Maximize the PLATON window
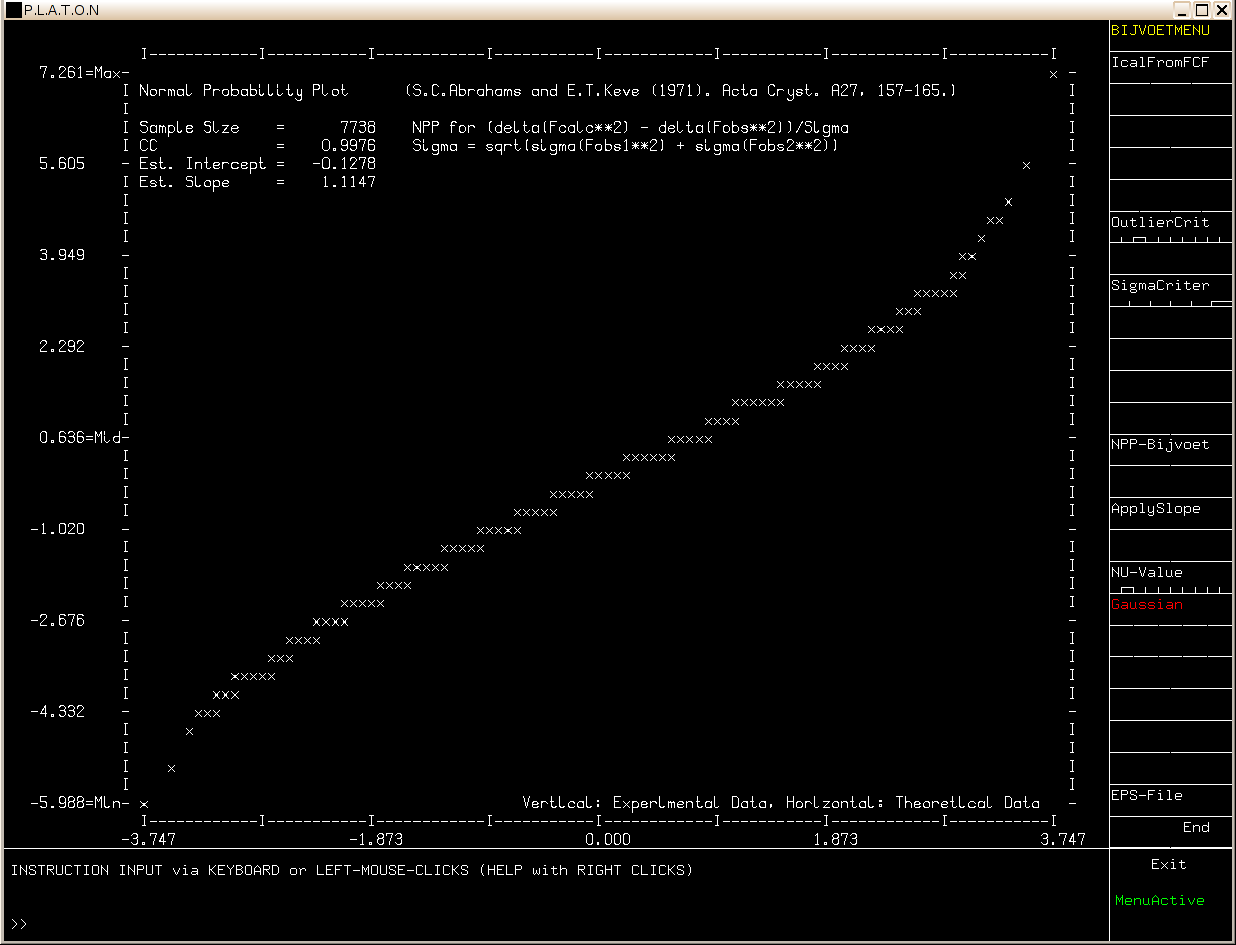1236x945 pixels. [x=1202, y=10]
